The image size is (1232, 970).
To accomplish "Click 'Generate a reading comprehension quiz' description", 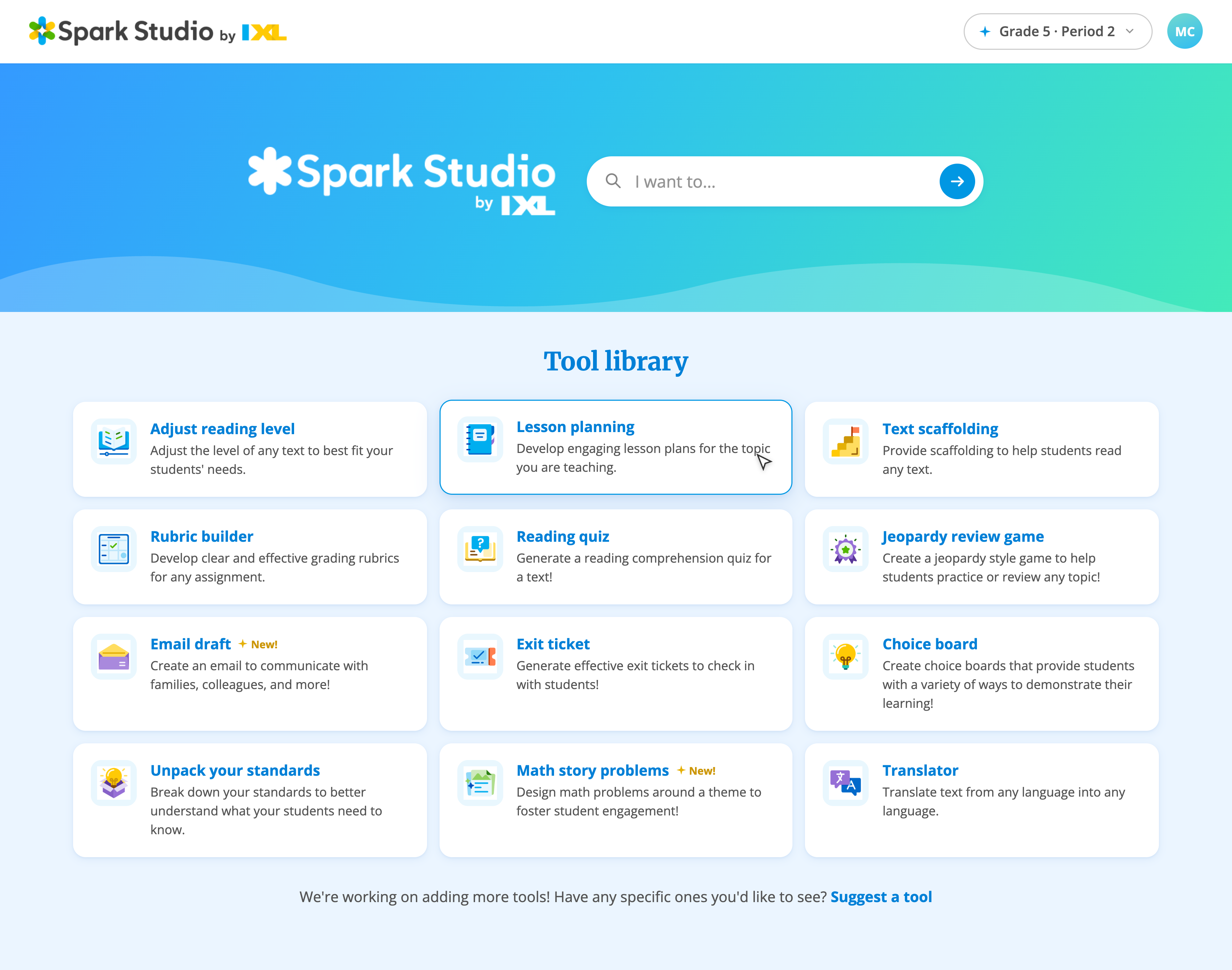I will pyautogui.click(x=644, y=568).
